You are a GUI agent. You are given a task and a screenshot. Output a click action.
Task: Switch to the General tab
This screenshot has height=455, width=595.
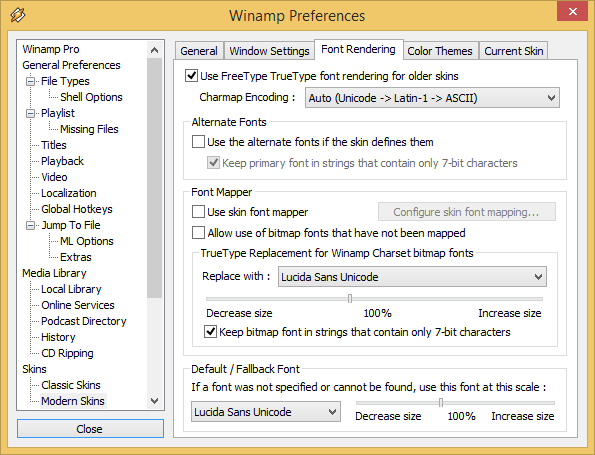[199, 51]
